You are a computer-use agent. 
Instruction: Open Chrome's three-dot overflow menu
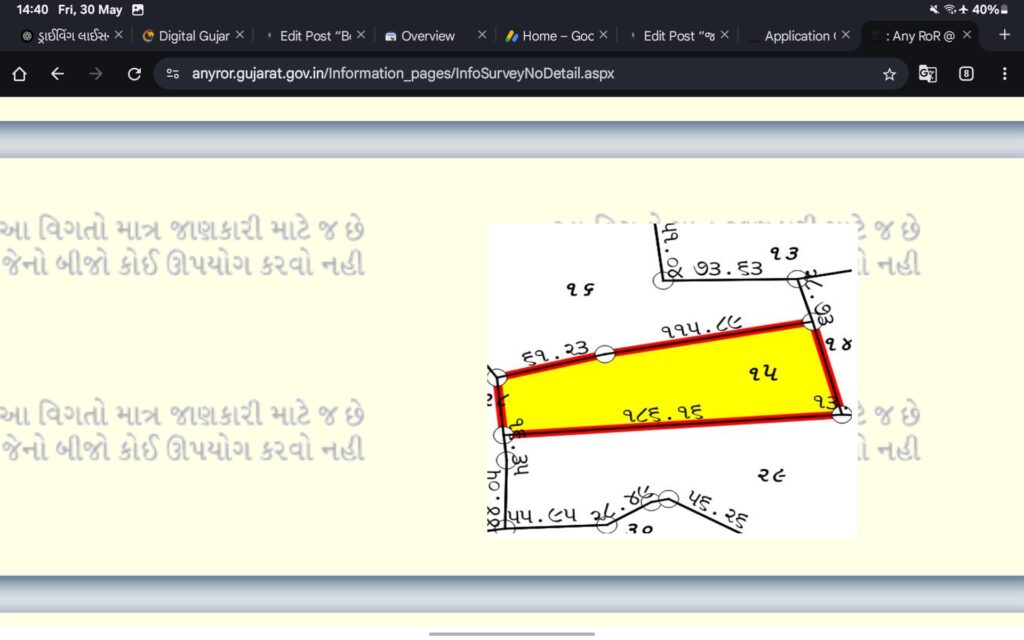[1004, 74]
